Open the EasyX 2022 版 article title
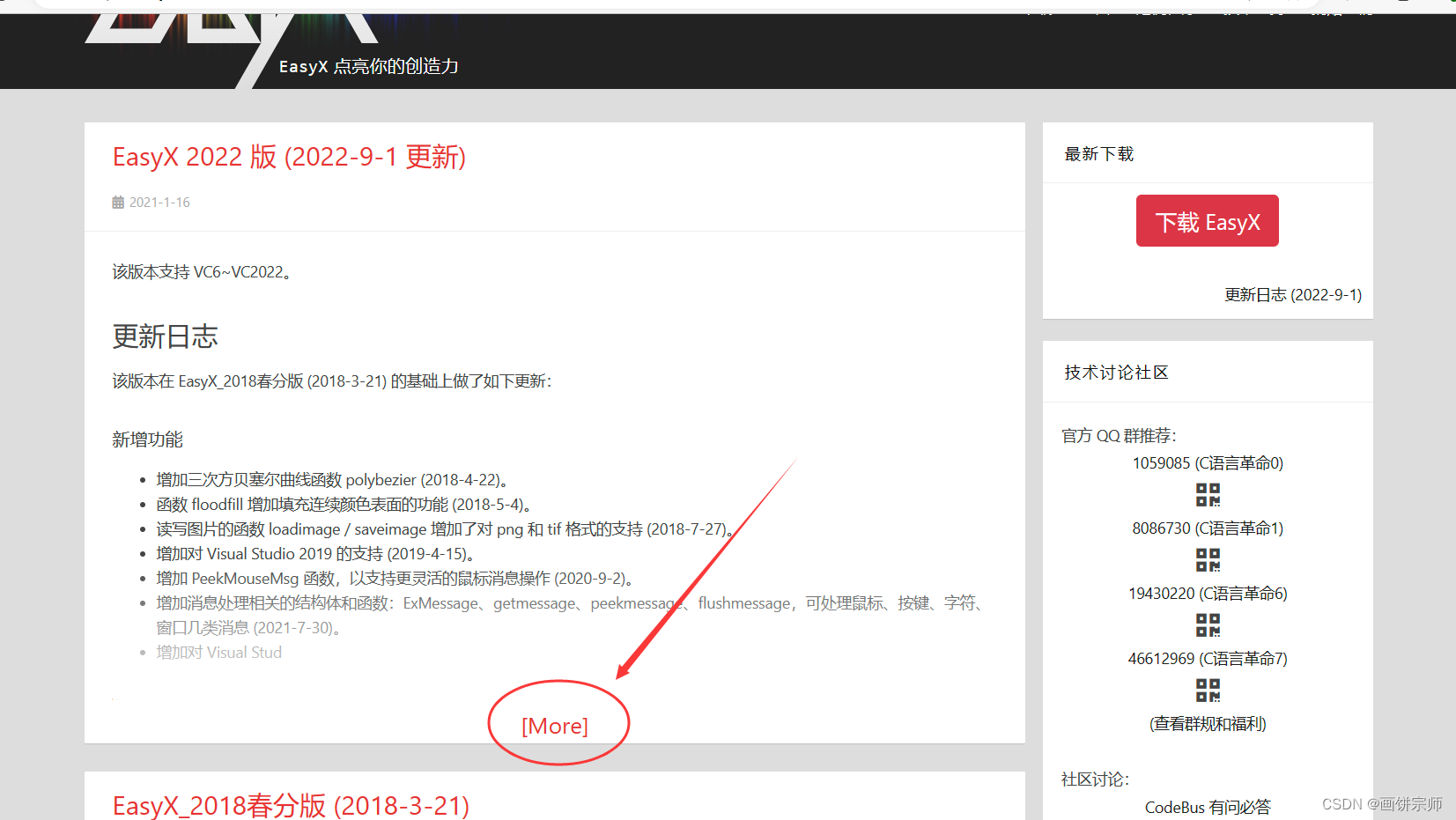1456x820 pixels. click(x=289, y=157)
